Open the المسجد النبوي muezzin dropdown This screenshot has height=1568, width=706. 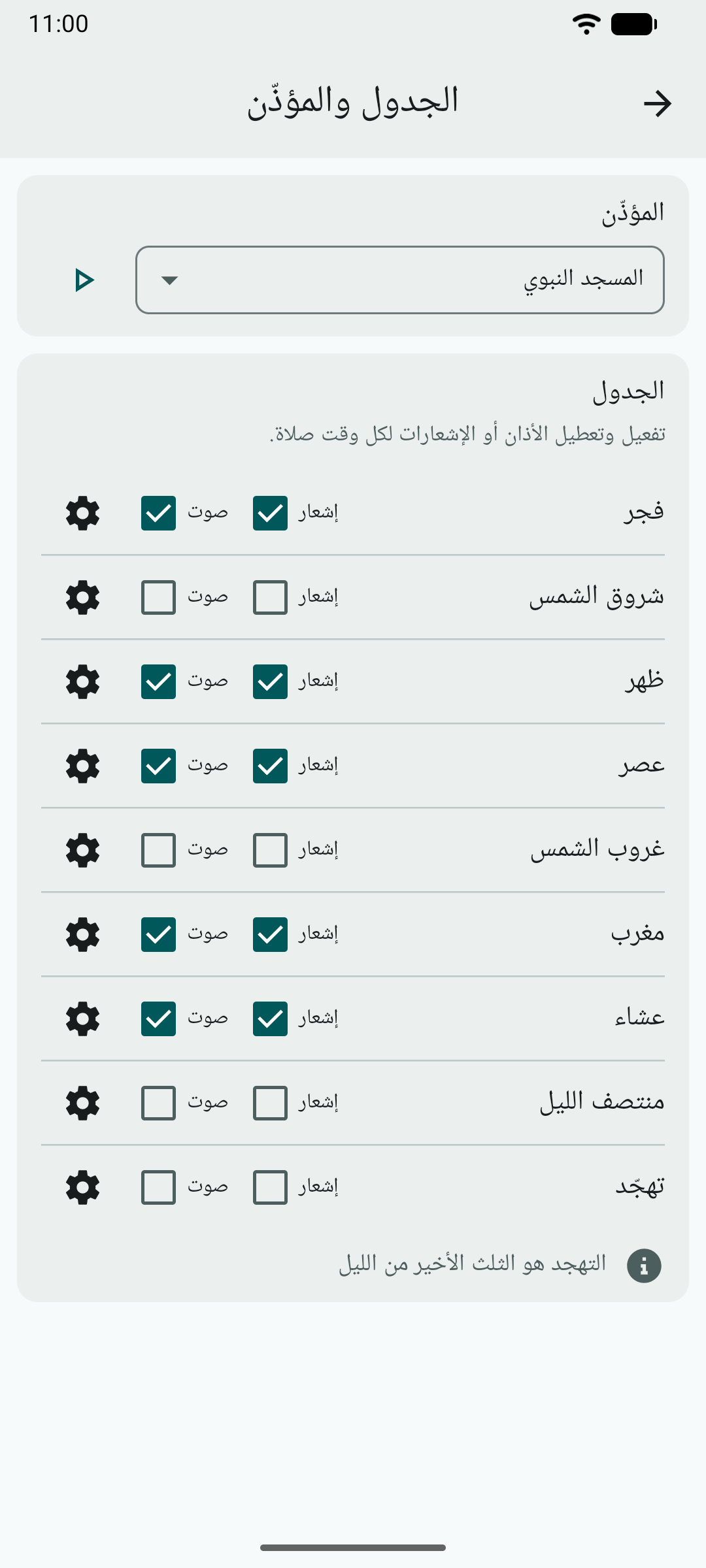pyautogui.click(x=400, y=280)
